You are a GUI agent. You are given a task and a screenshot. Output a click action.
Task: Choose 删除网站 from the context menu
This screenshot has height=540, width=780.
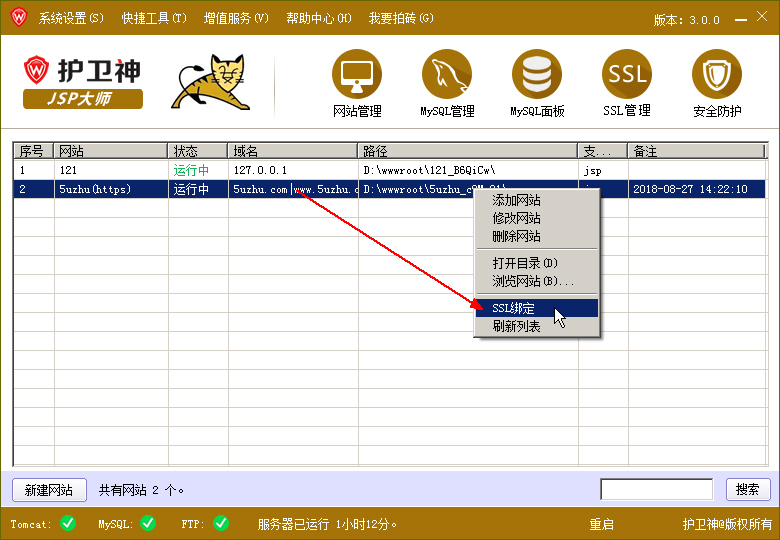click(x=516, y=236)
